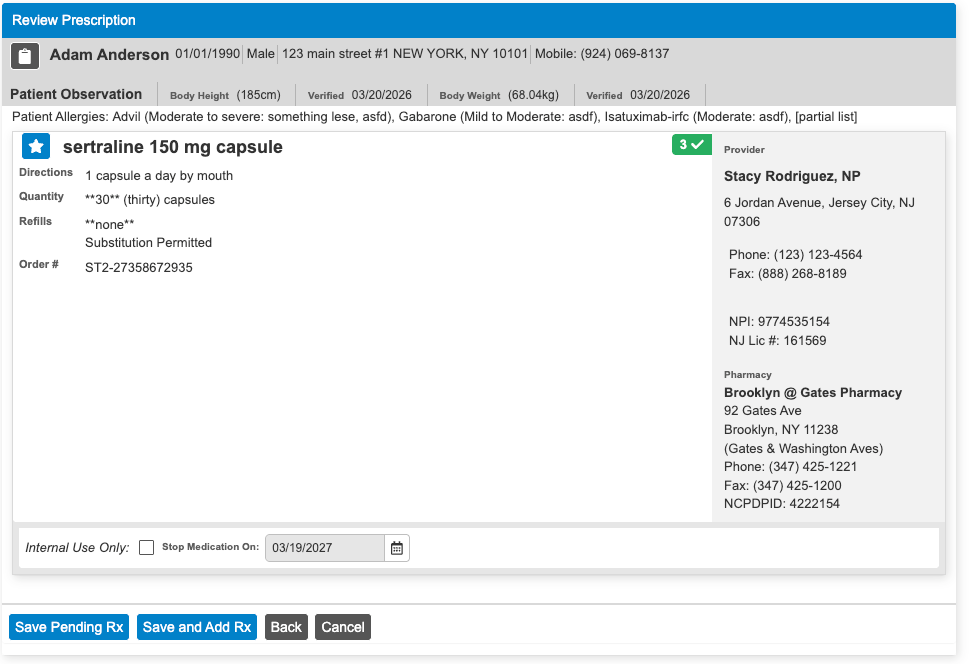Click Brooklyn @ Gates Pharmacy name
Image resolution: width=979 pixels, height=664 pixels.
pyautogui.click(x=812, y=392)
